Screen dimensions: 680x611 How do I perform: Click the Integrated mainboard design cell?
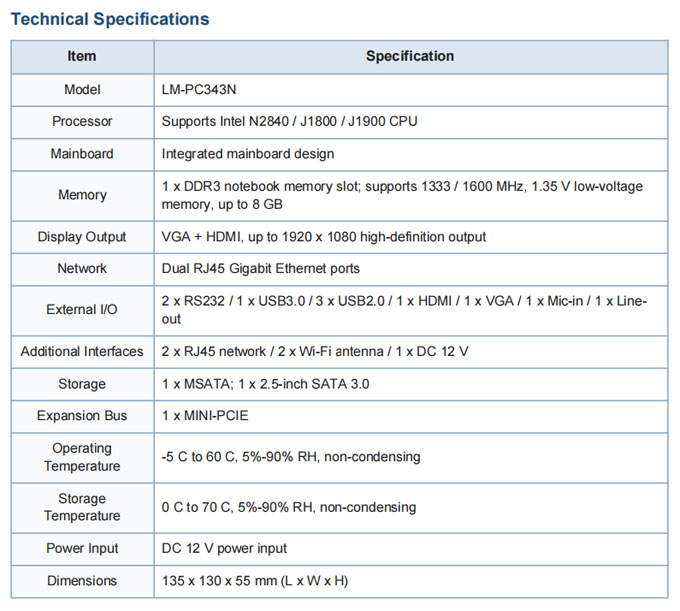pos(248,154)
